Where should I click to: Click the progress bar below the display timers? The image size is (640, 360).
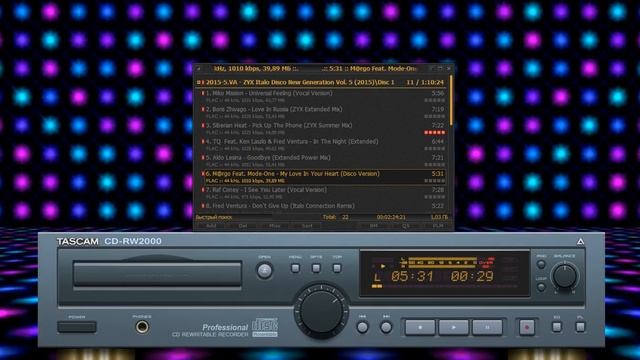[446, 287]
